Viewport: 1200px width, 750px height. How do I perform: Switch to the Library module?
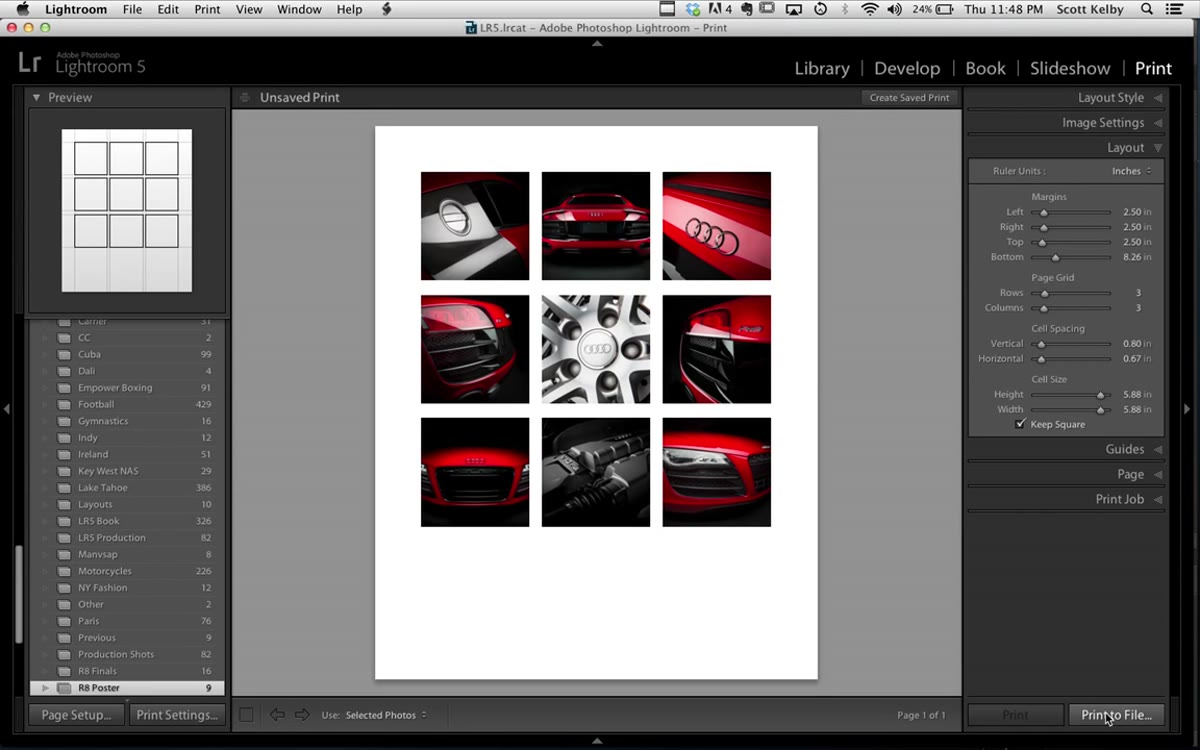822,69
